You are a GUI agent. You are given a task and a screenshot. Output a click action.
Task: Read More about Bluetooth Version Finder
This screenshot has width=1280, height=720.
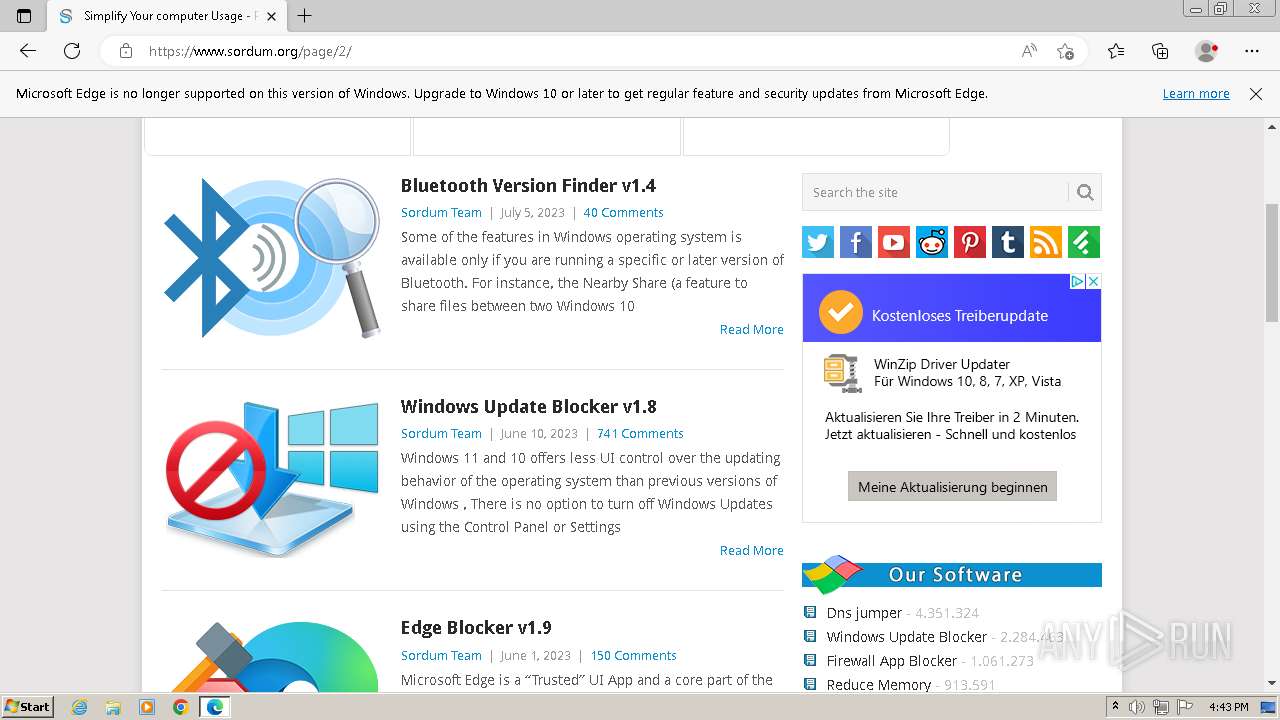pyautogui.click(x=752, y=329)
